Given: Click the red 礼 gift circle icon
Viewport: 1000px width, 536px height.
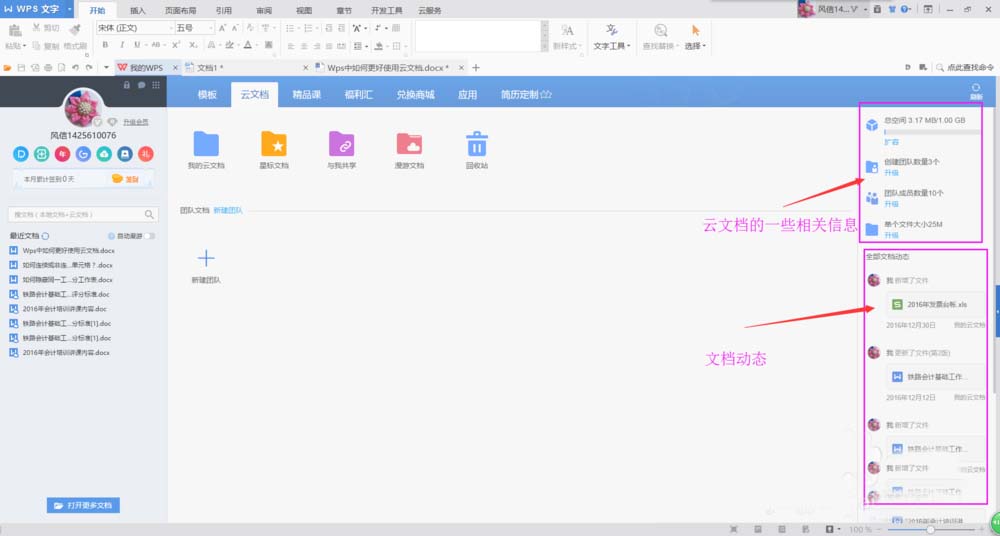Looking at the screenshot, I should pyautogui.click(x=146, y=154).
